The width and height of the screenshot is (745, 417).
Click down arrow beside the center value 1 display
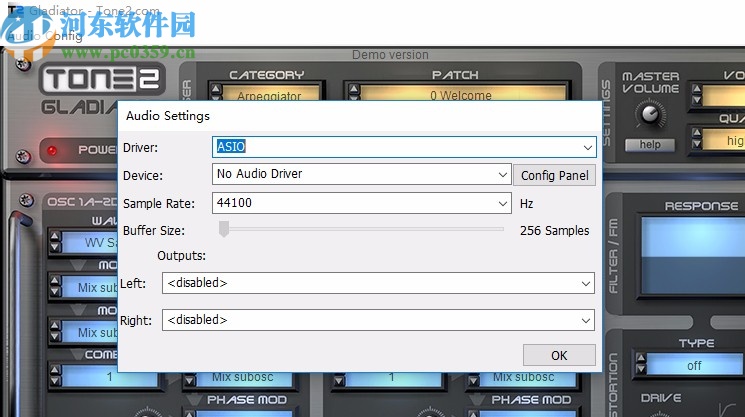click(339, 381)
